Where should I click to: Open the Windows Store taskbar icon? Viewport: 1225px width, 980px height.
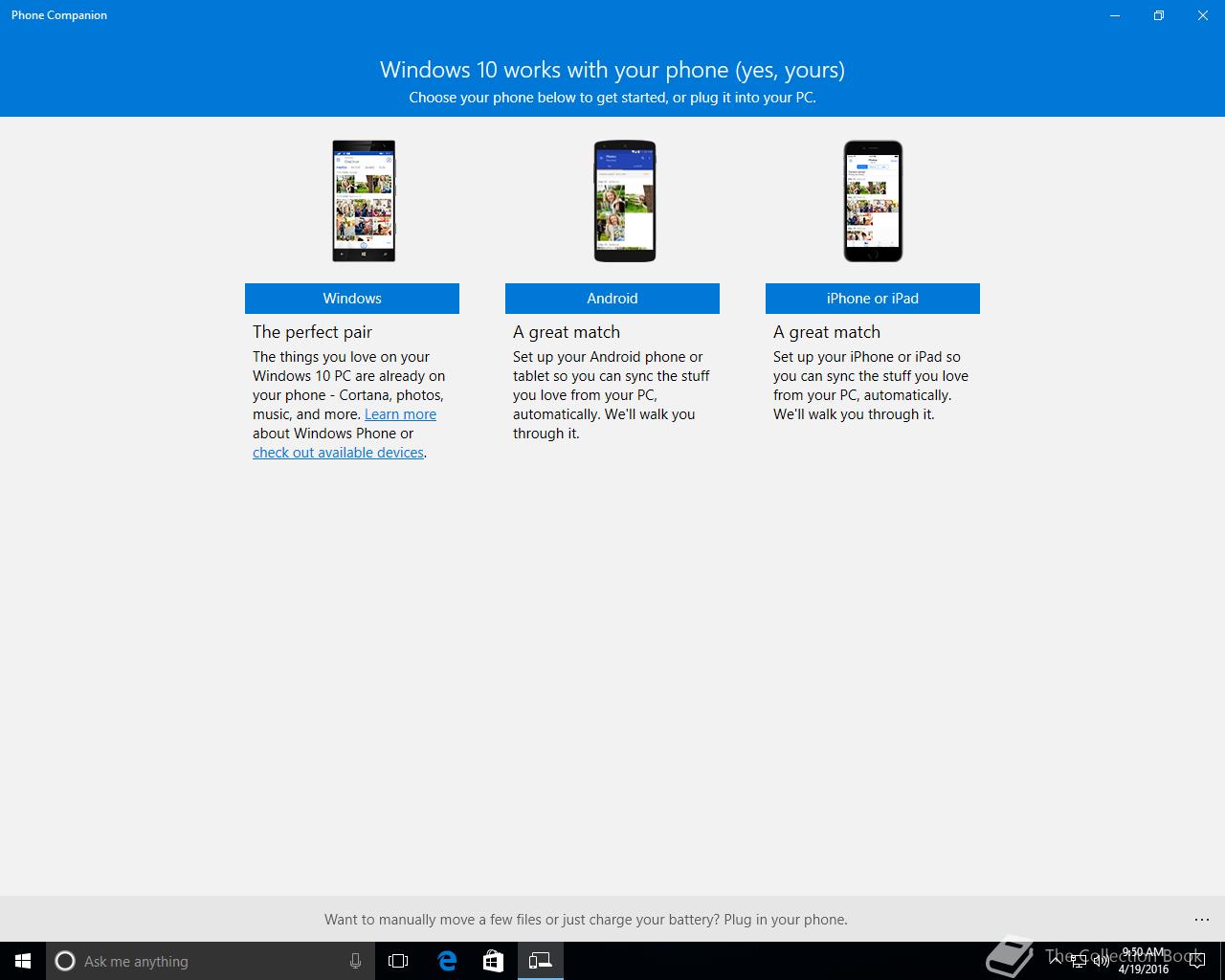(493, 961)
